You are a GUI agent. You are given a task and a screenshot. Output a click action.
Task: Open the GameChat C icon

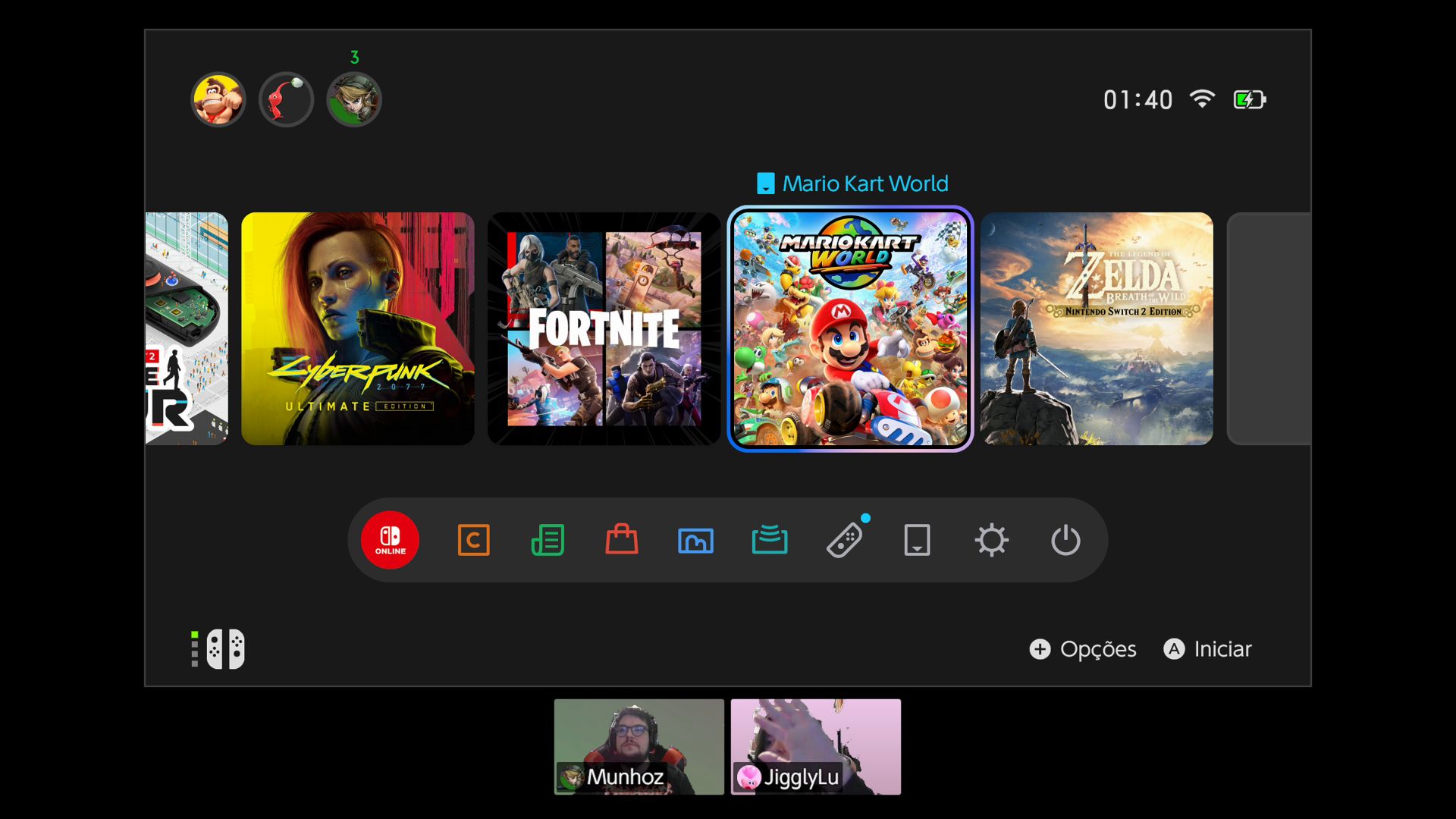[x=473, y=540]
